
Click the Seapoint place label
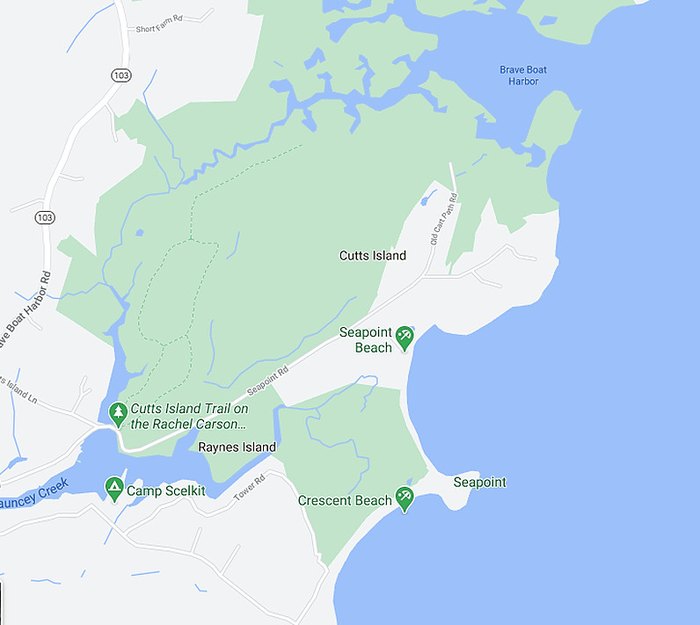click(x=480, y=482)
